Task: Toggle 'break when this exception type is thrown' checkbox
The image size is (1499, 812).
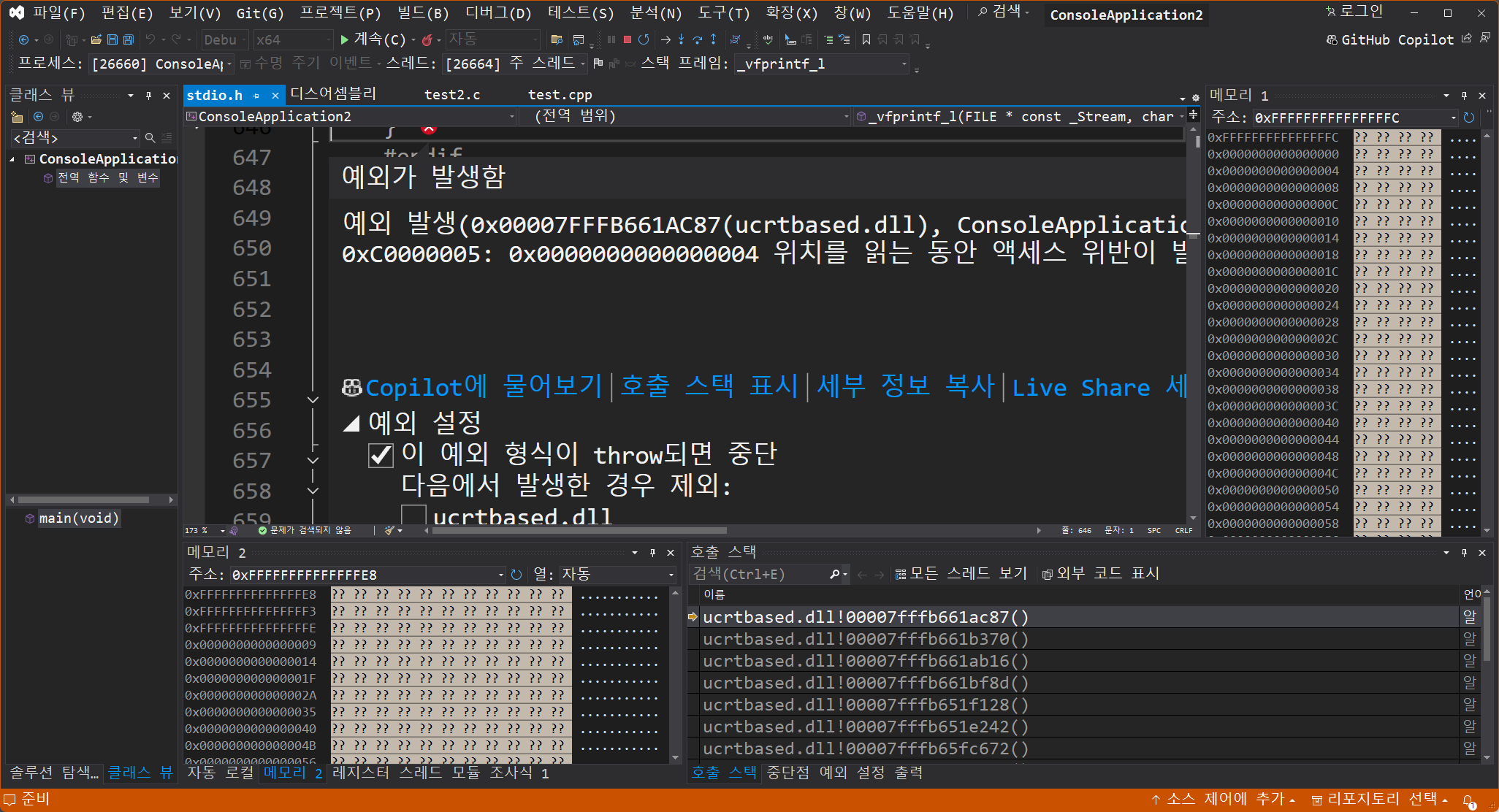Action: [x=381, y=455]
